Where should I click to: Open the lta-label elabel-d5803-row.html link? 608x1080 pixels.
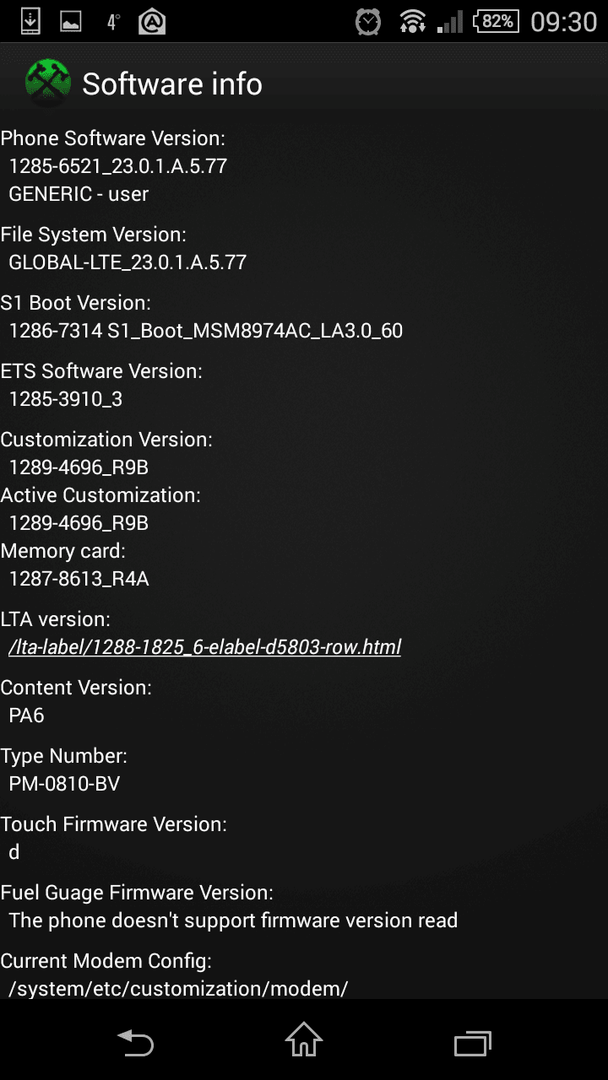[x=205, y=647]
